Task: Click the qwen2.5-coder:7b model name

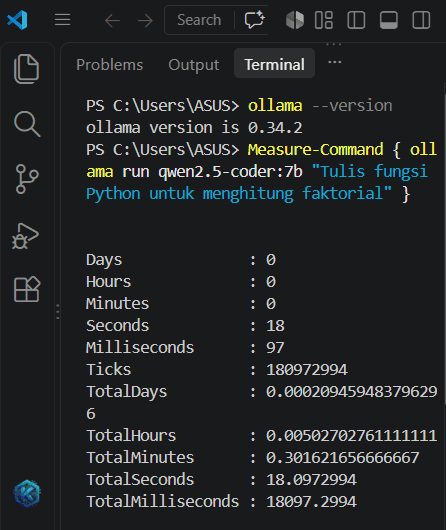Action: (x=230, y=172)
